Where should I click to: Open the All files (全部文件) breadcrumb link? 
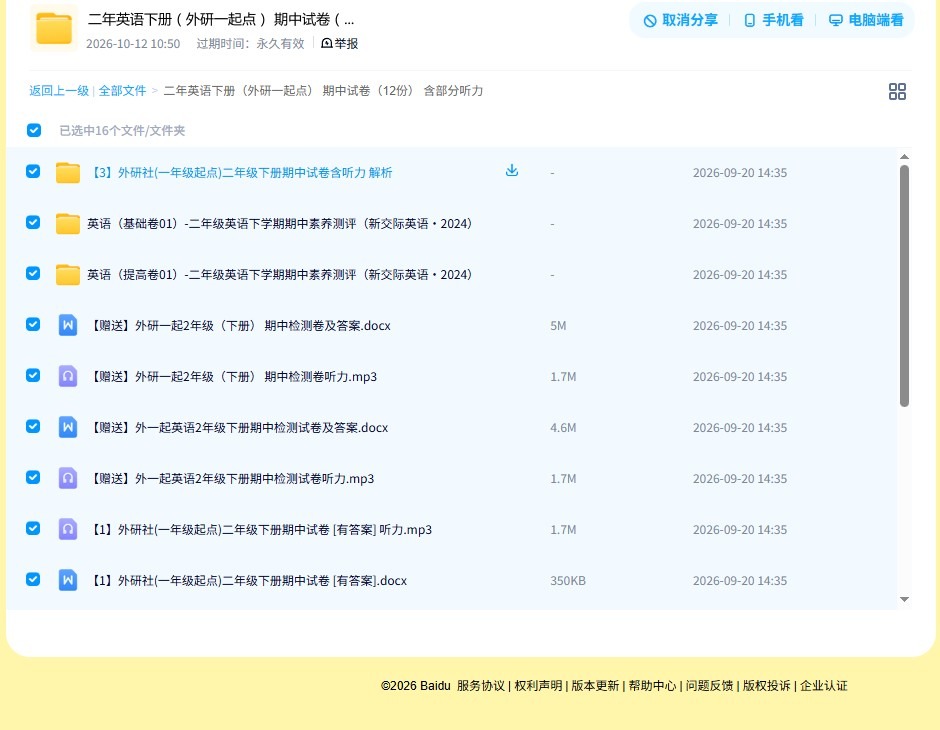click(122, 91)
